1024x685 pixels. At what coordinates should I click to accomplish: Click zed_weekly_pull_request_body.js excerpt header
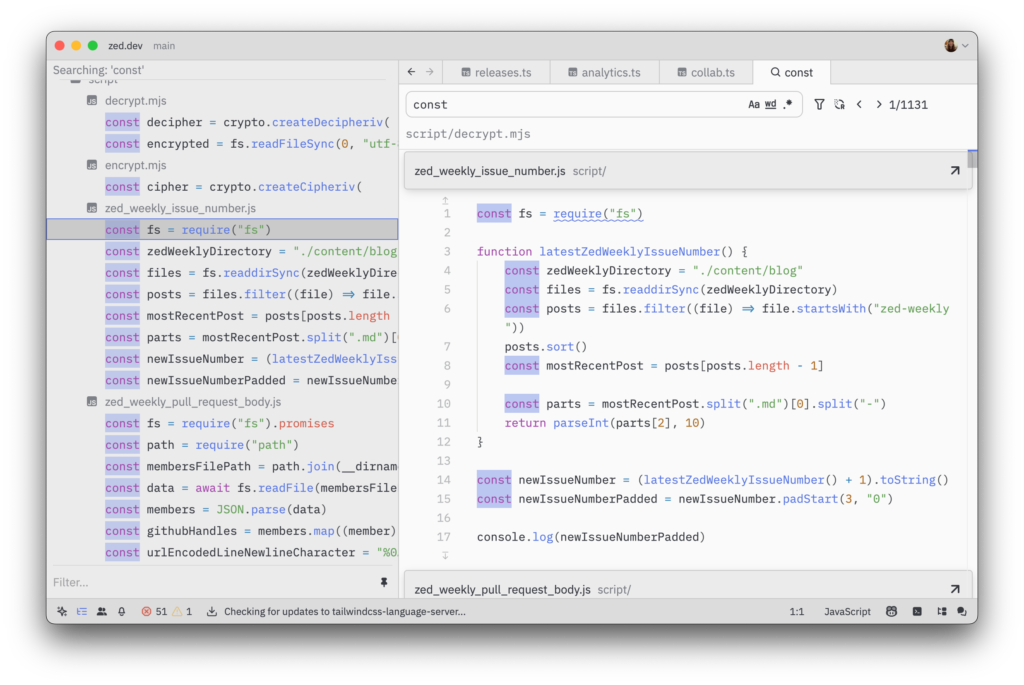pyautogui.click(x=688, y=585)
